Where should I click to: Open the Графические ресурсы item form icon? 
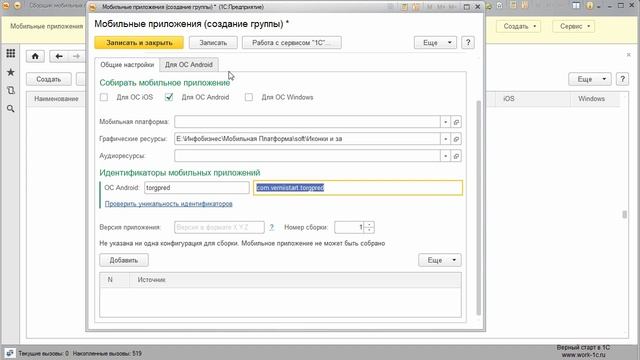coord(456,139)
